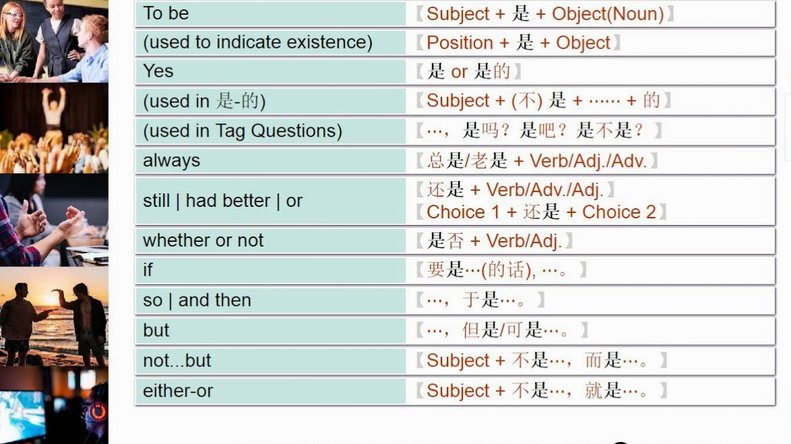Select the '(used in Tag Questions)' row
The width and height of the screenshot is (791, 444).
[456, 131]
